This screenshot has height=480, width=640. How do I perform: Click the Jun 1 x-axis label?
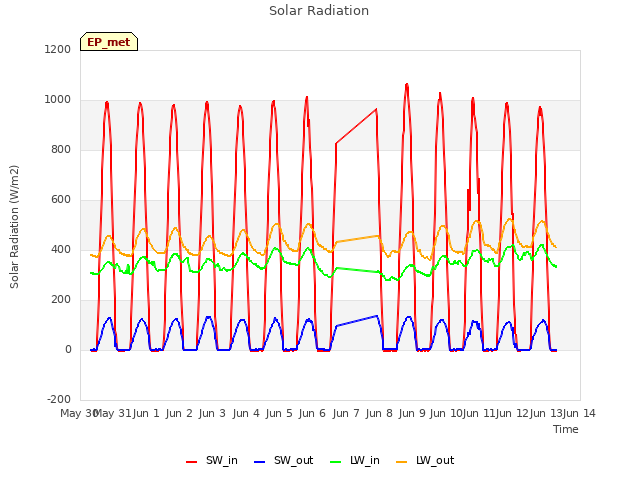146,413
